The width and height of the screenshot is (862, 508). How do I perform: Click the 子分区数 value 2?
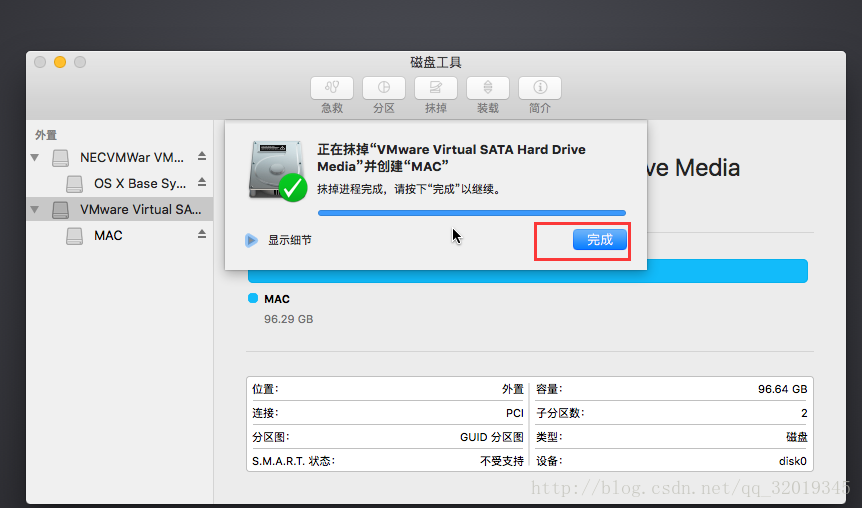(804, 413)
